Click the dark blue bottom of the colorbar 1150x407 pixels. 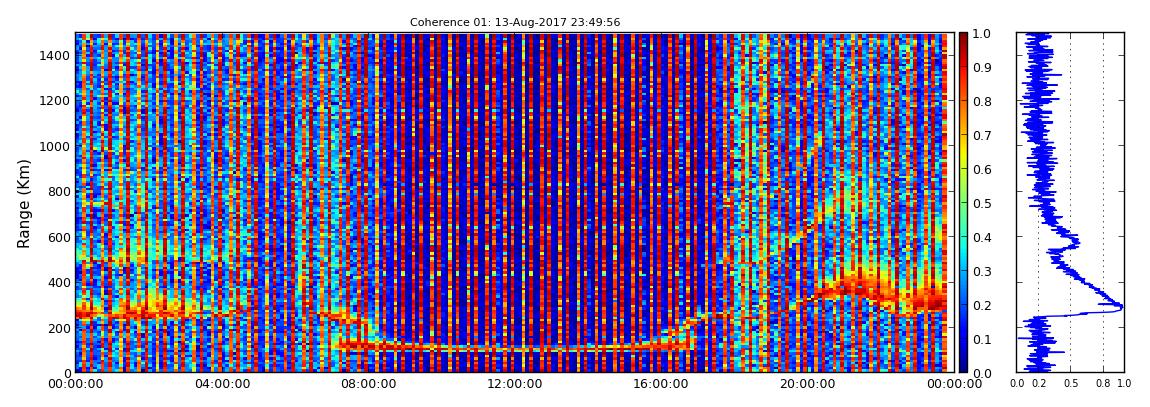tap(964, 367)
